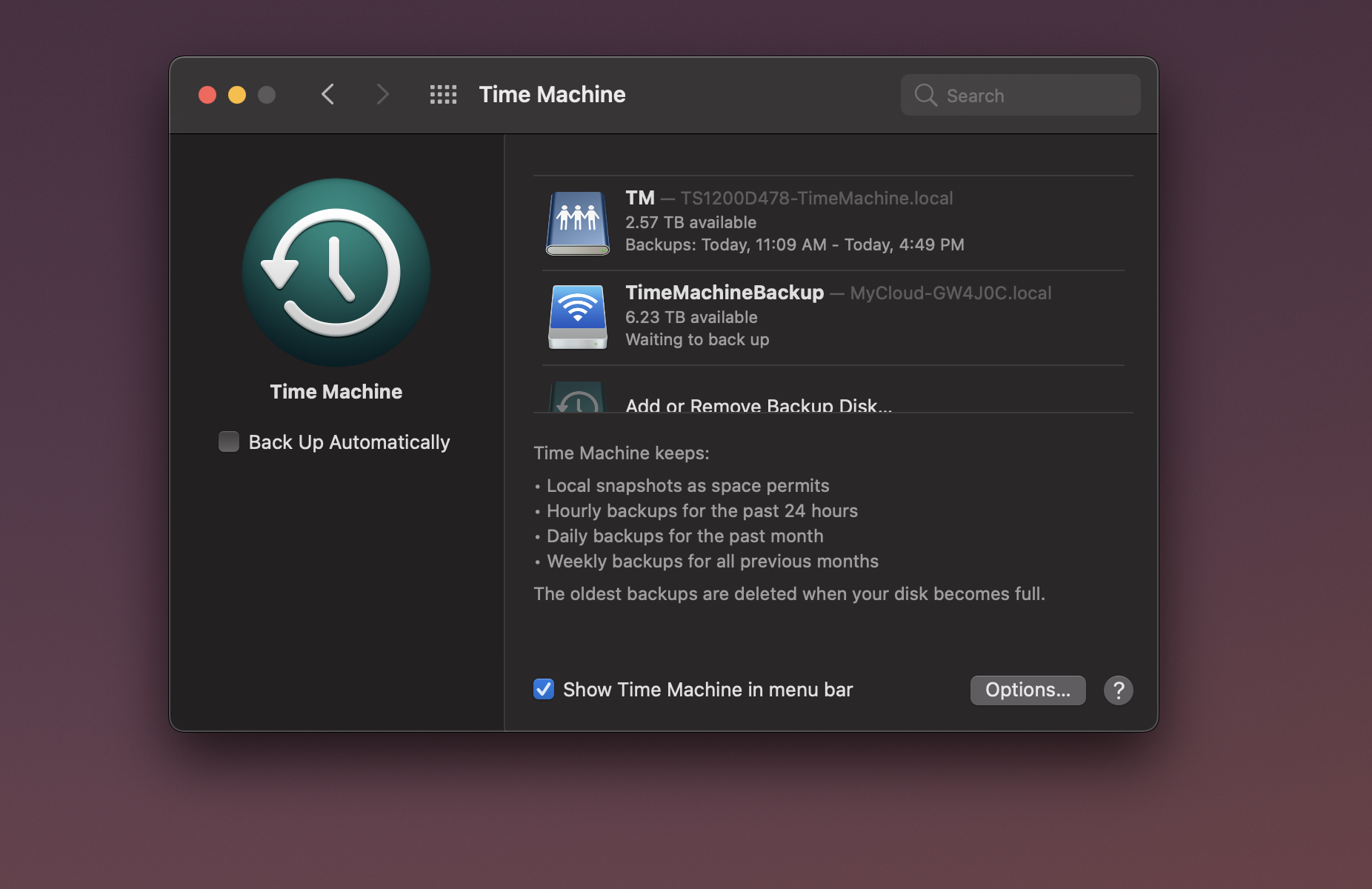Click MyCloud-GW4J0C.local hostname
The height and width of the screenshot is (889, 1372).
[950, 293]
